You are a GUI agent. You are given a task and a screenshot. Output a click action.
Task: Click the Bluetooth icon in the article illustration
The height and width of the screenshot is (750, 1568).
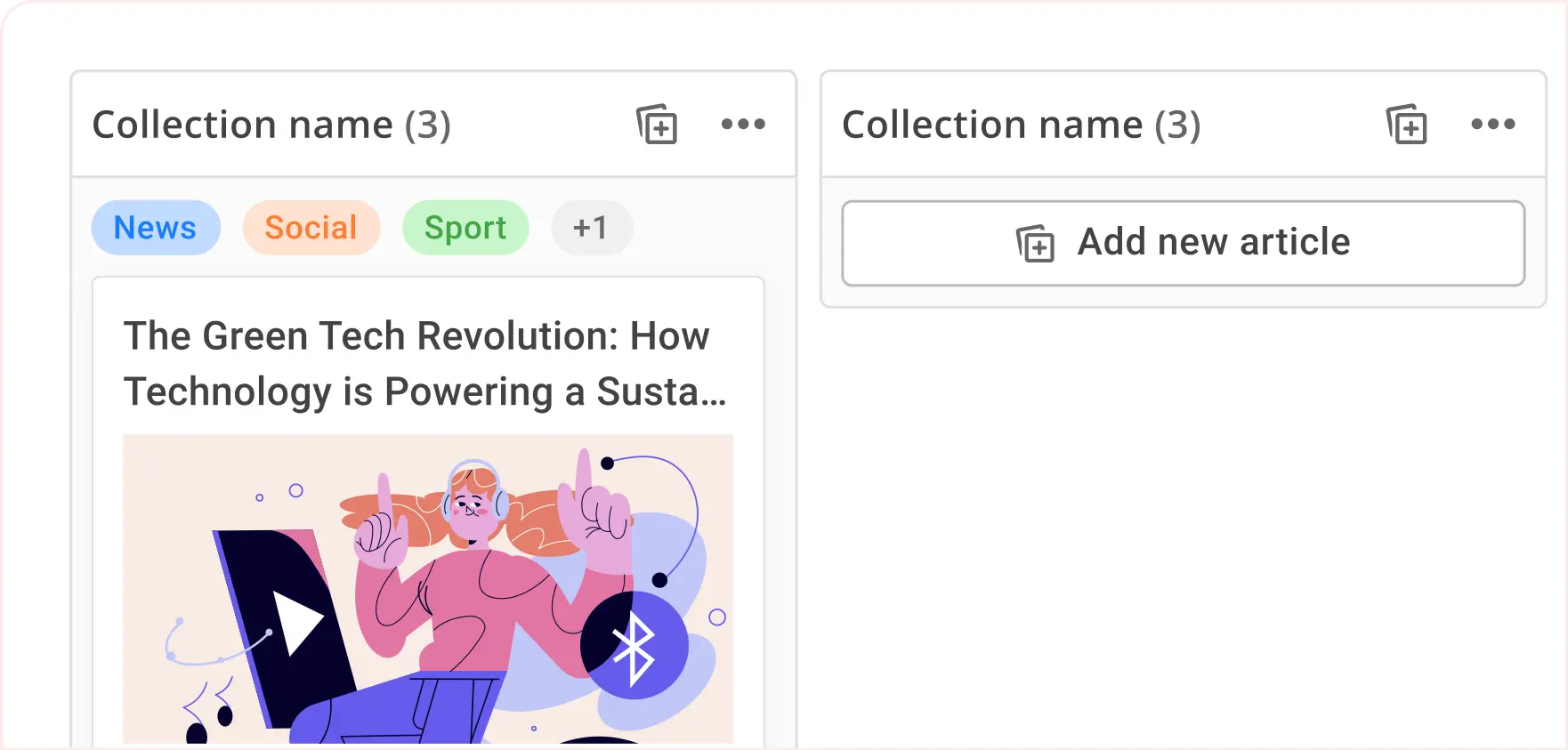[x=634, y=644]
